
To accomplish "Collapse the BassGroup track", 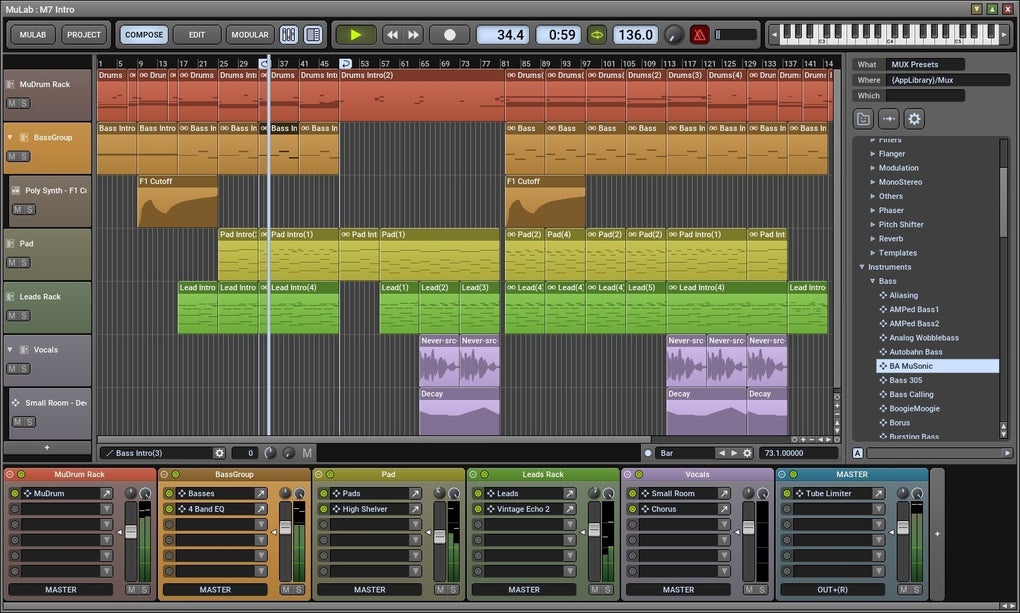I will click(x=10, y=137).
